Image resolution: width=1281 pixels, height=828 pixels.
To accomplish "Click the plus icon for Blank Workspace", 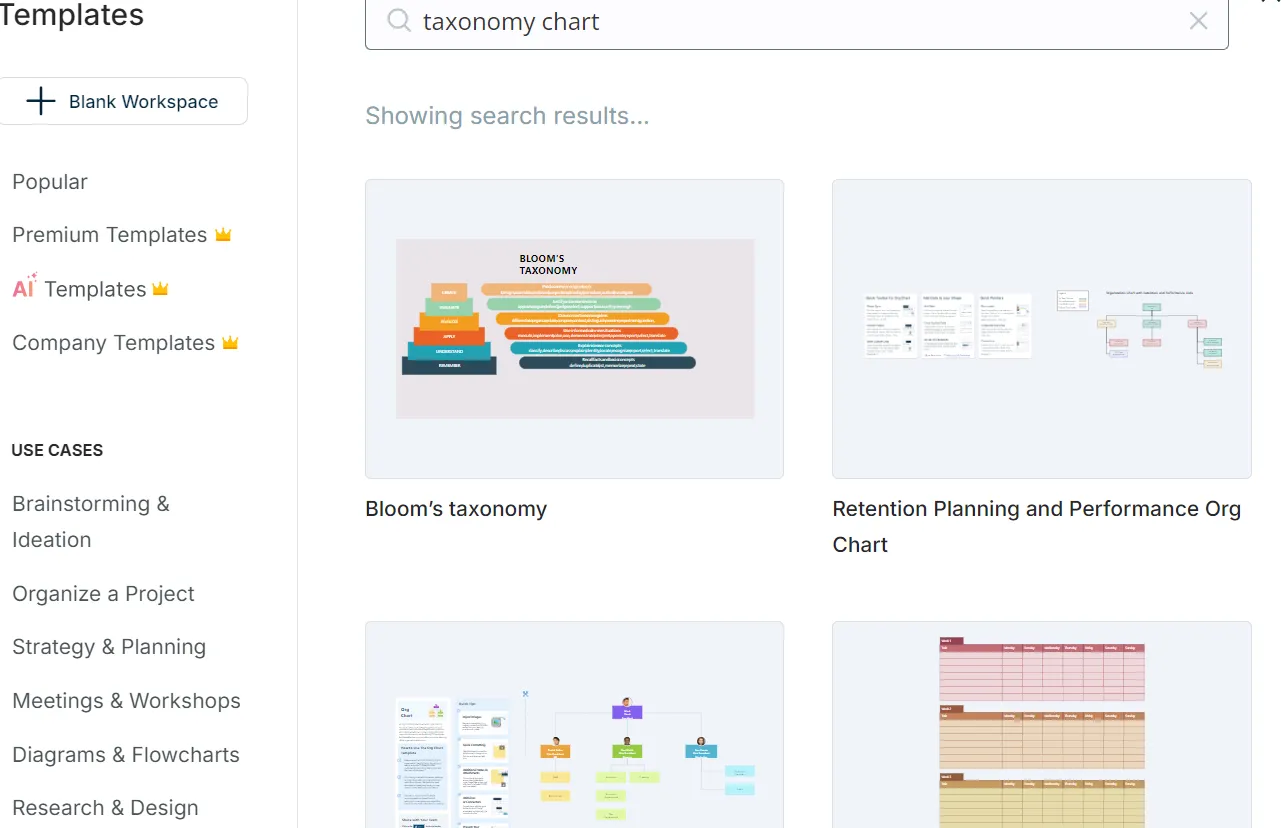I will pyautogui.click(x=41, y=101).
